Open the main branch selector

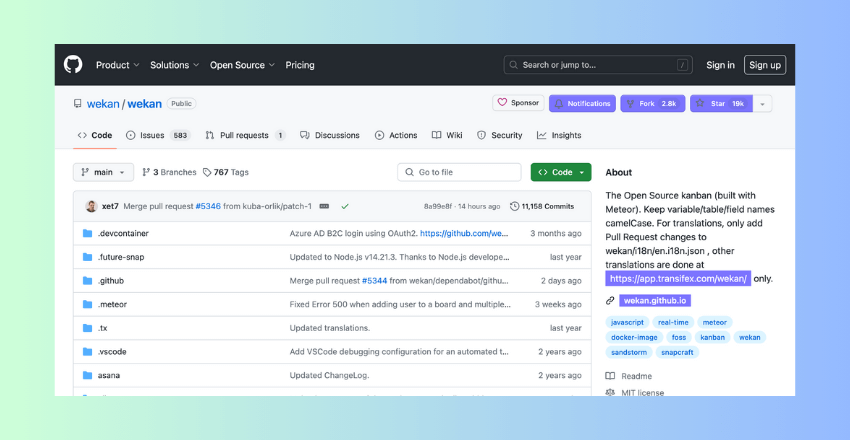[103, 172]
